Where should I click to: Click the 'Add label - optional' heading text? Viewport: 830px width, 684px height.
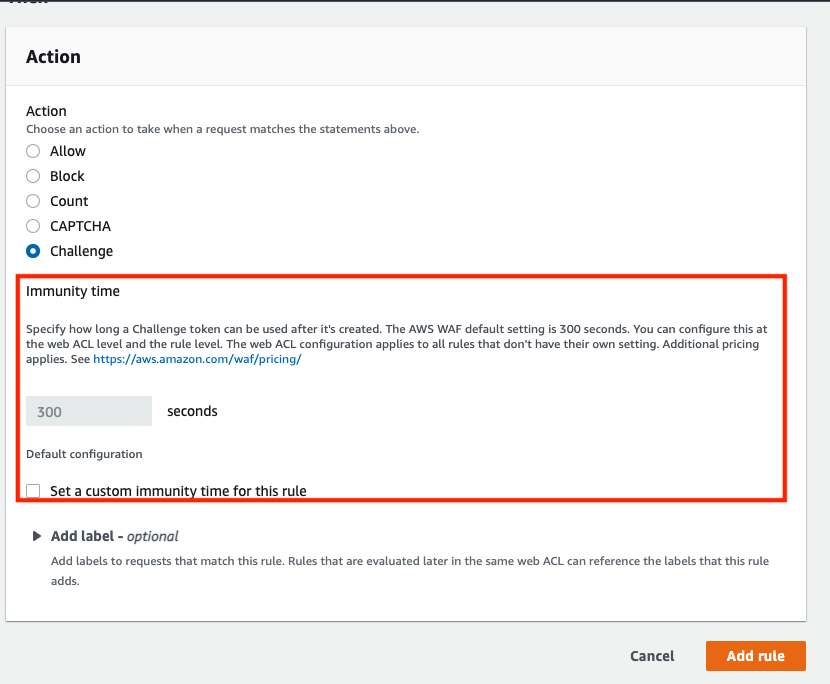point(114,536)
